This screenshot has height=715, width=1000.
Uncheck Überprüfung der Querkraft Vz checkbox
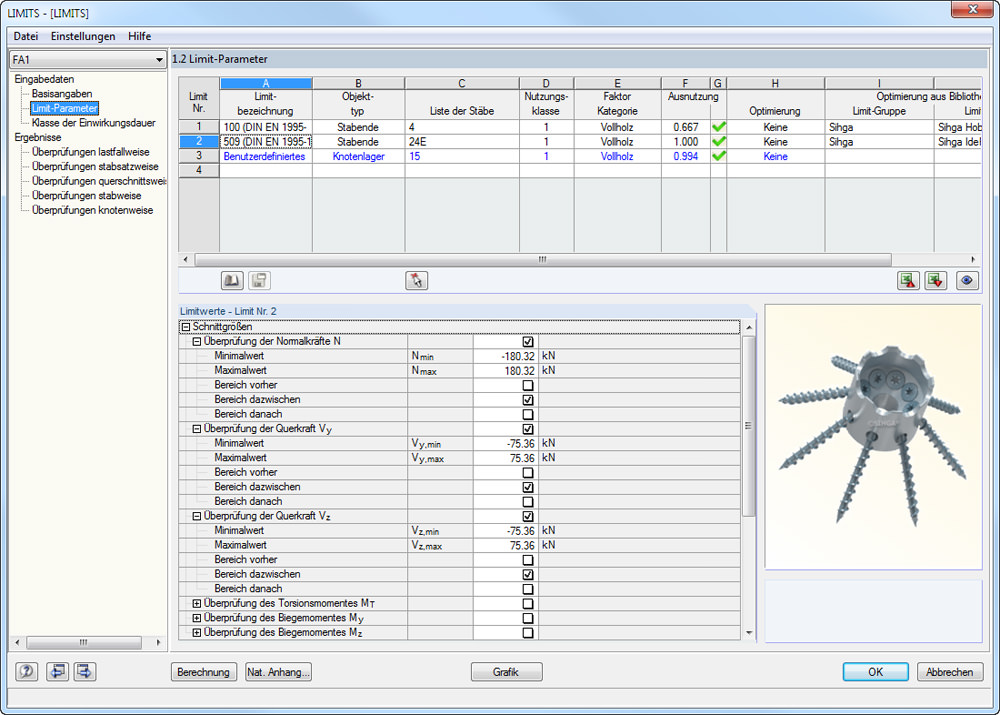click(528, 517)
